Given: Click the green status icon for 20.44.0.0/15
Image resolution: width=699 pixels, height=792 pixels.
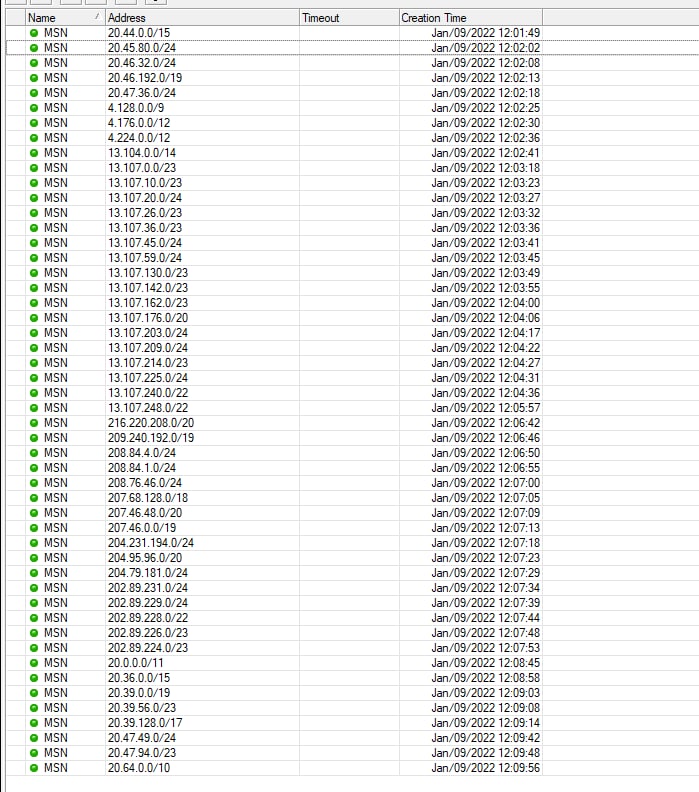Looking at the screenshot, I should click(34, 33).
